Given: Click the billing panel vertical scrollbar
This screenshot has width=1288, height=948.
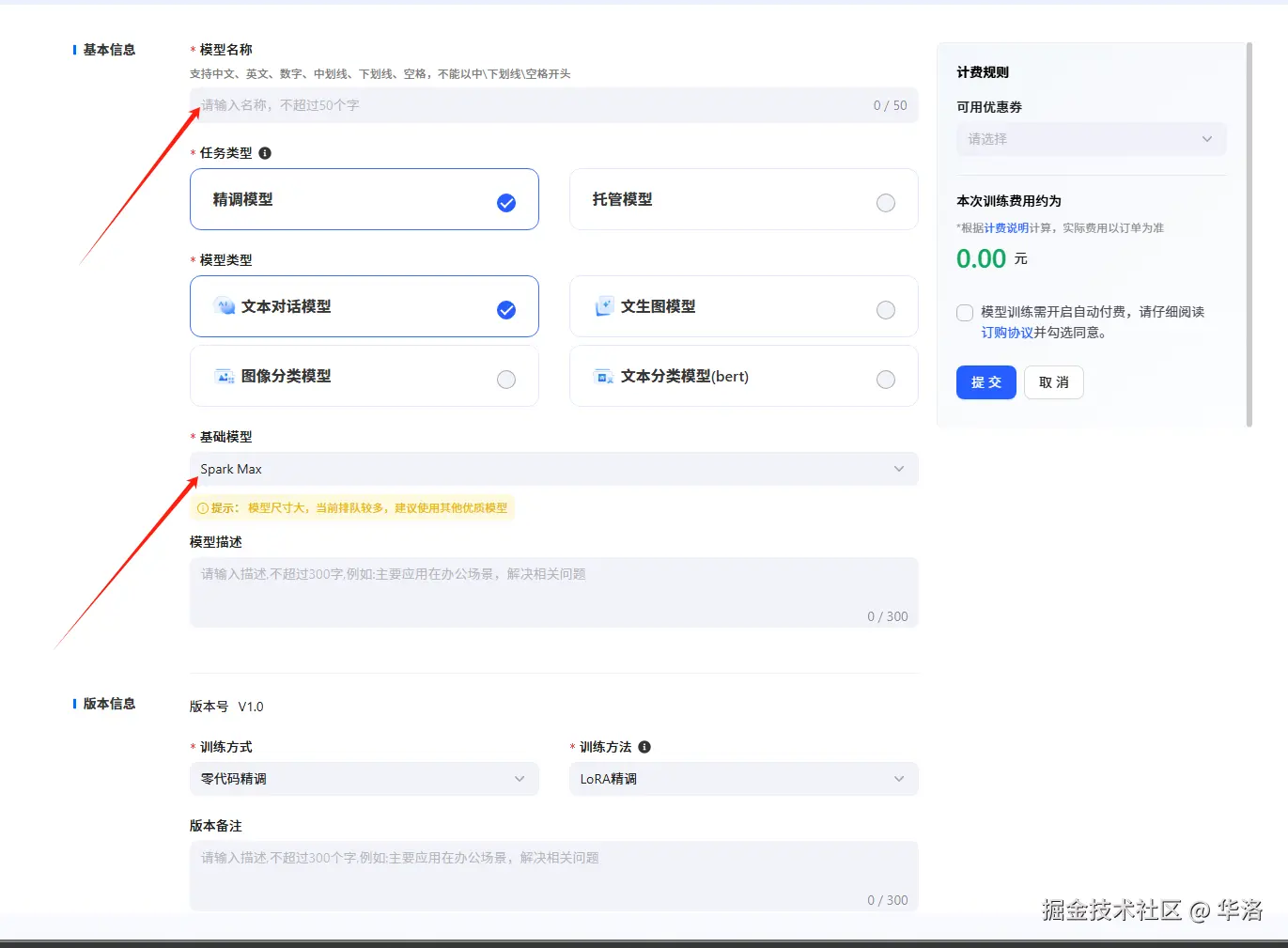Looking at the screenshot, I should pos(1249,235).
